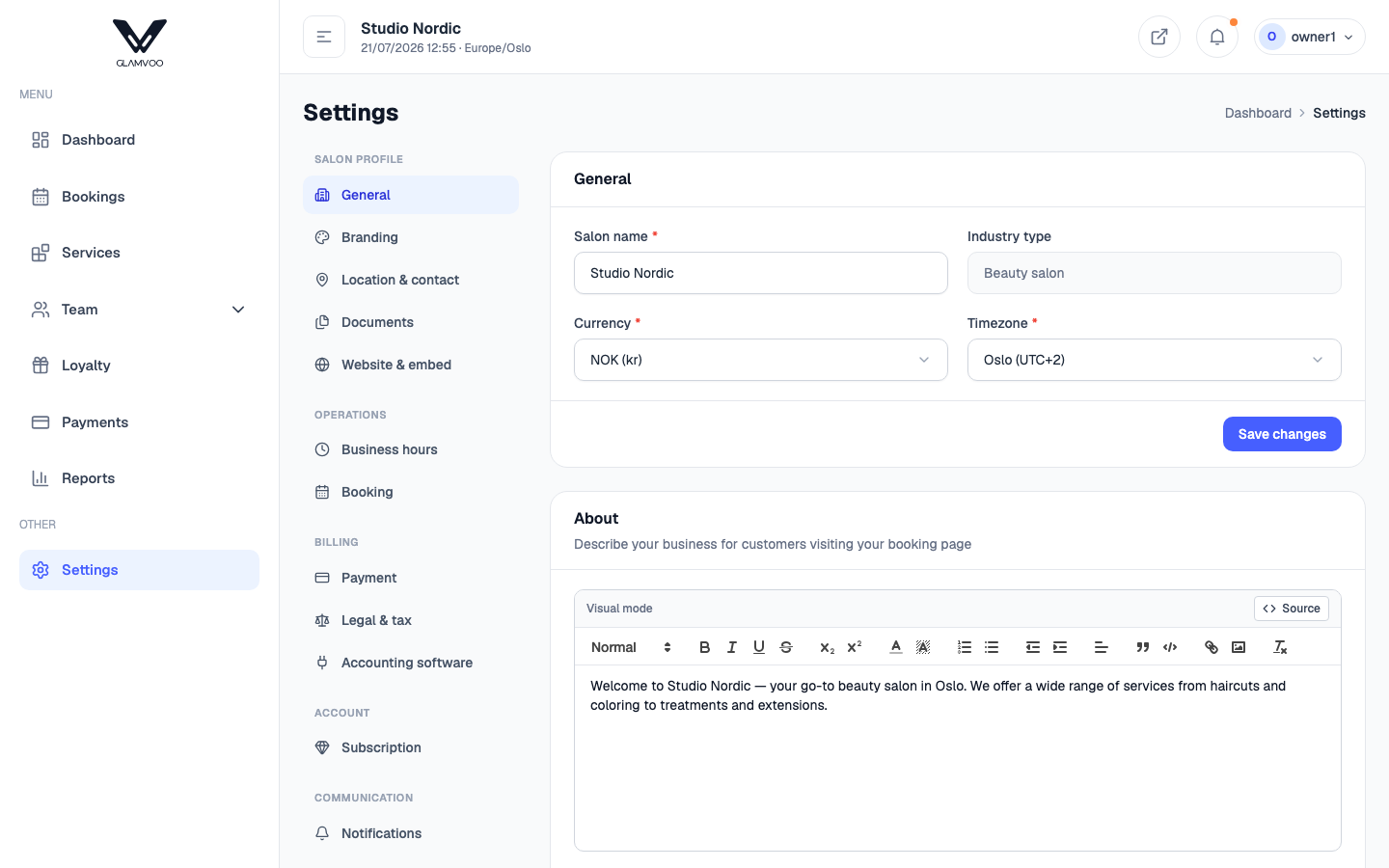Go to Dashboard in main menu
Screen dimensions: 1389x868
(x=139, y=140)
